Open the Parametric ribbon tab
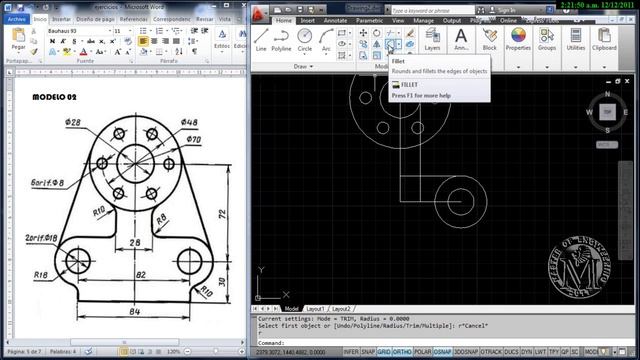 click(x=369, y=20)
